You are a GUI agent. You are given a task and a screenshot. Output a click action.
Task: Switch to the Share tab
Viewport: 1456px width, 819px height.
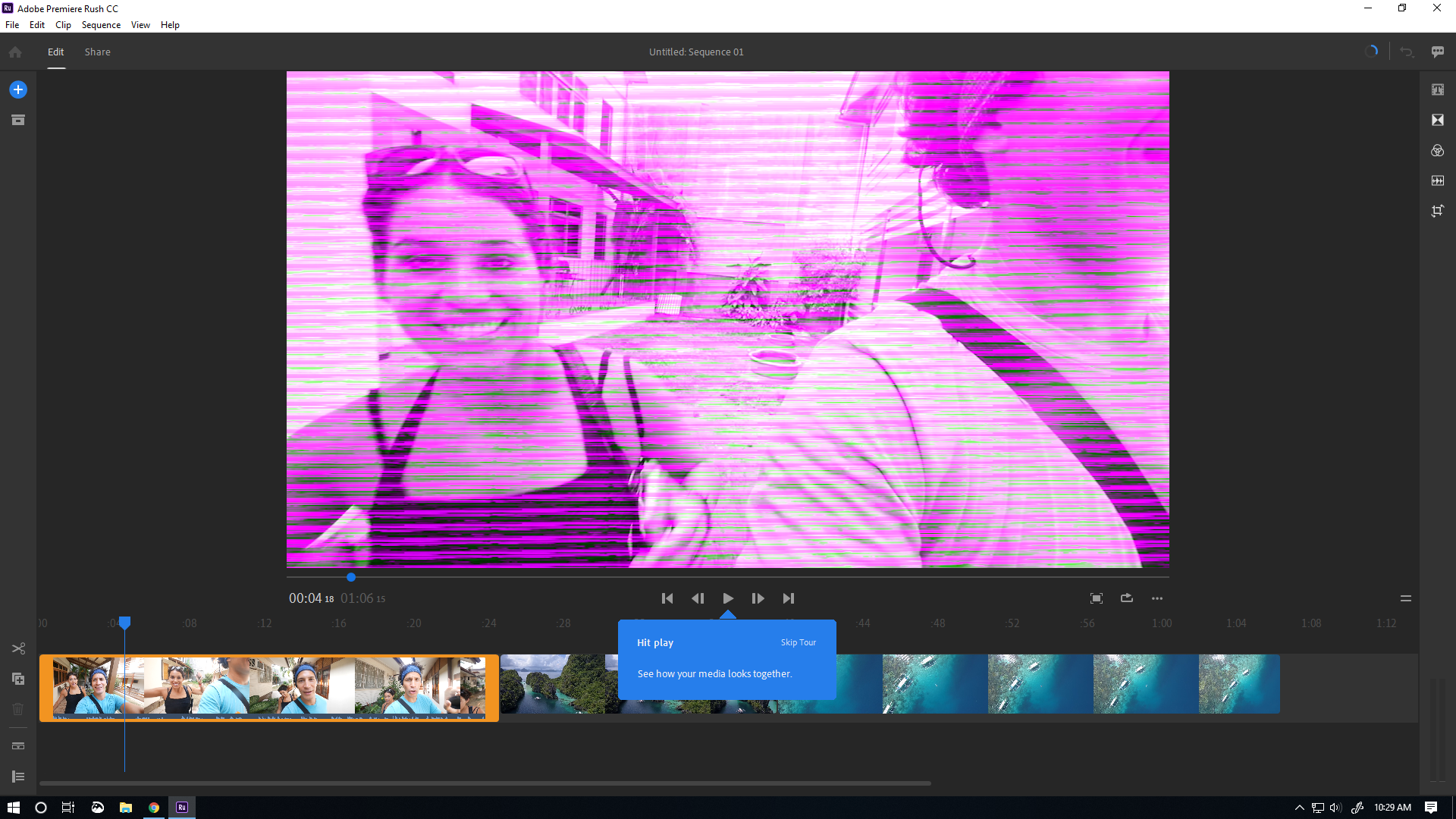(x=98, y=52)
